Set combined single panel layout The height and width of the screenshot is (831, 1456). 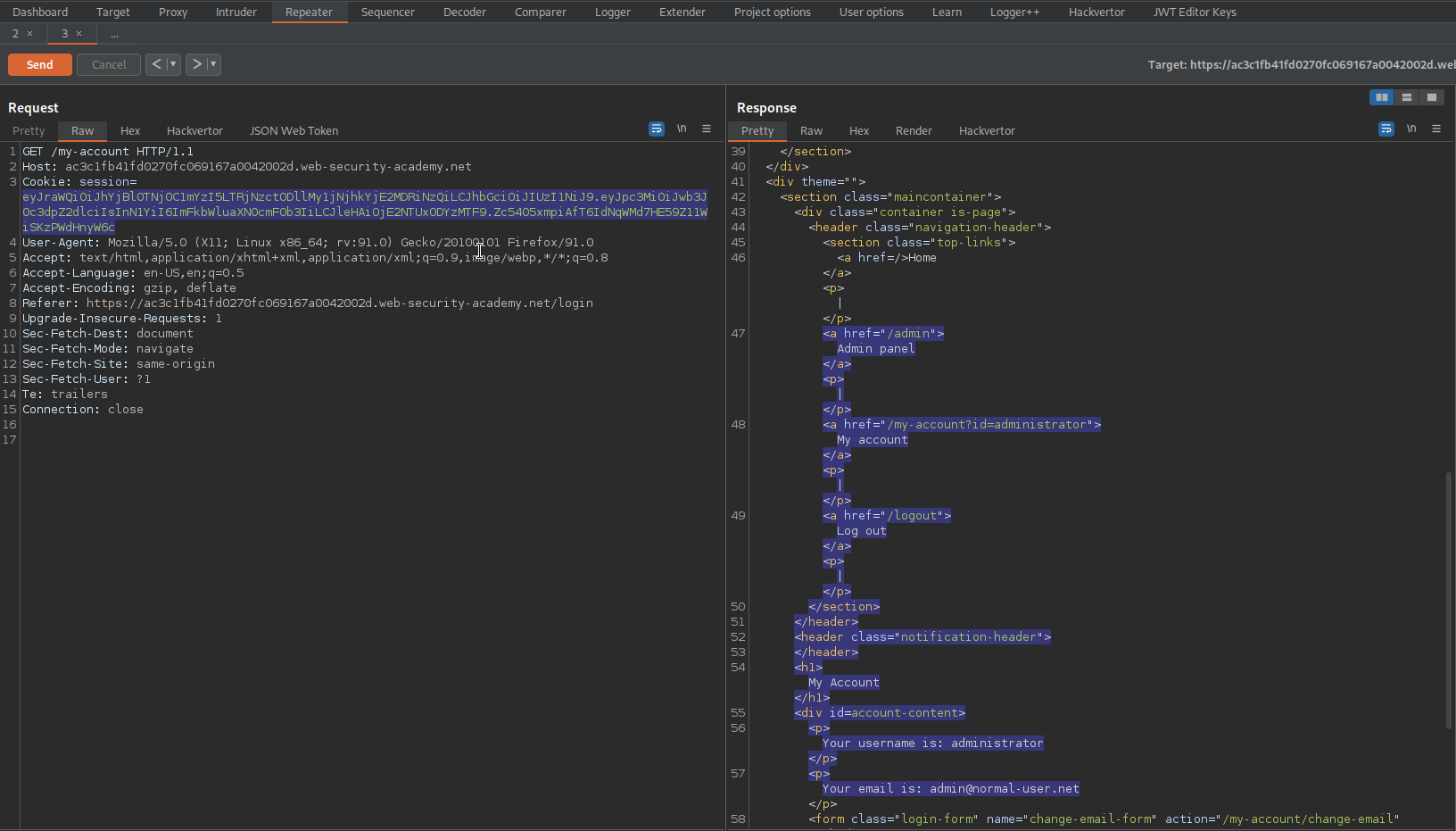click(x=1432, y=97)
